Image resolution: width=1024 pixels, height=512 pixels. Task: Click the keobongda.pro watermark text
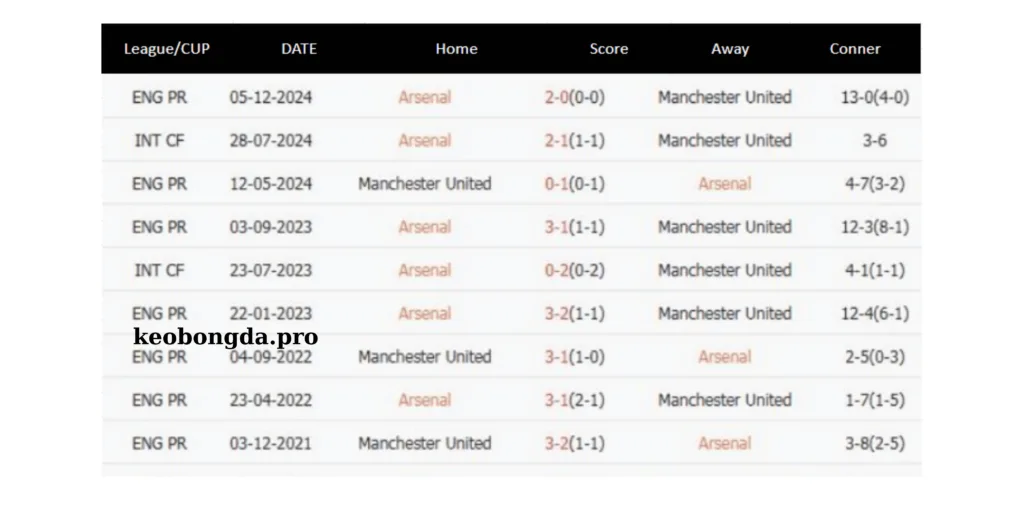pyautogui.click(x=225, y=336)
